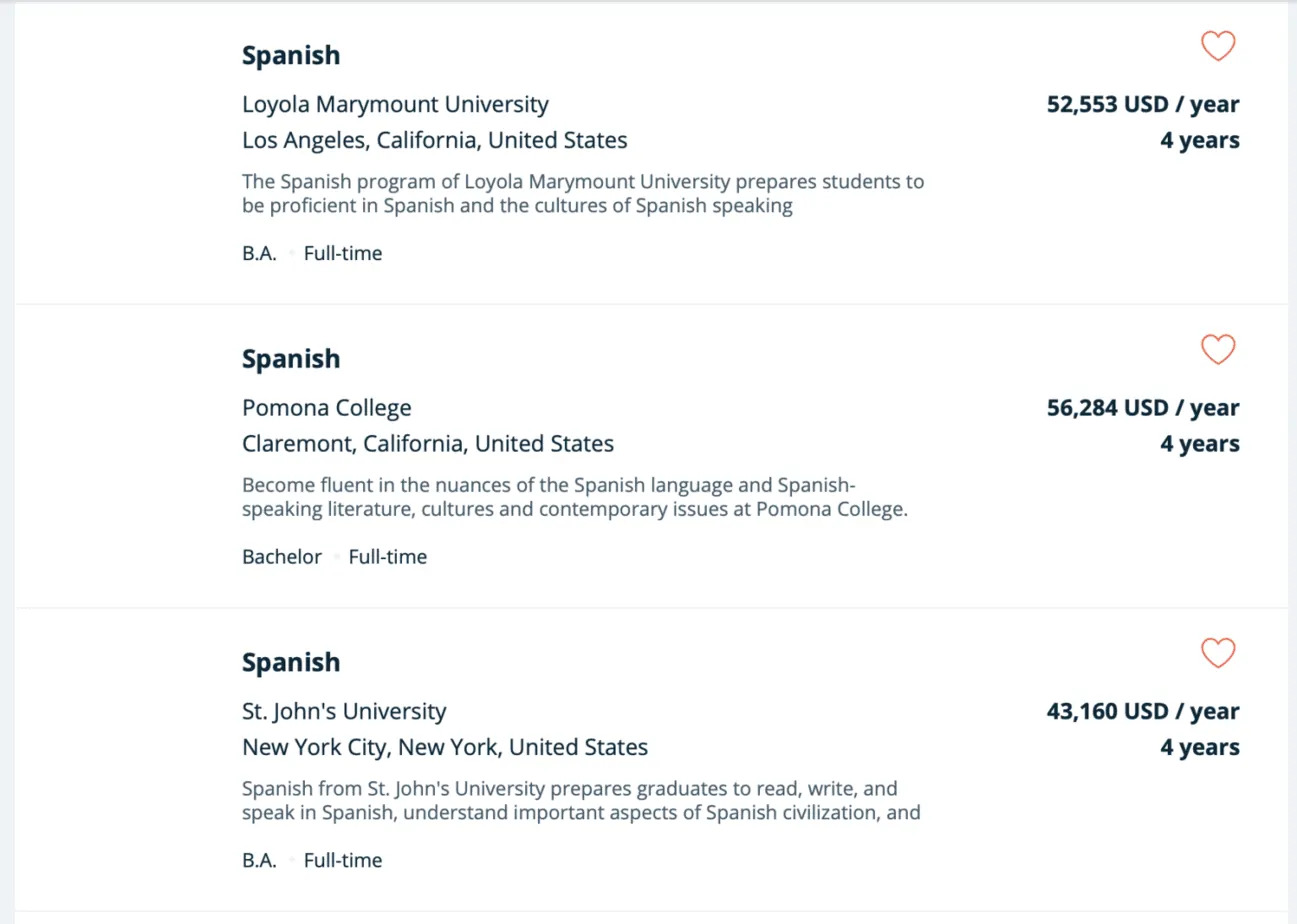Open Spanish title of Pomona College listing
This screenshot has width=1297, height=924.
coord(291,358)
